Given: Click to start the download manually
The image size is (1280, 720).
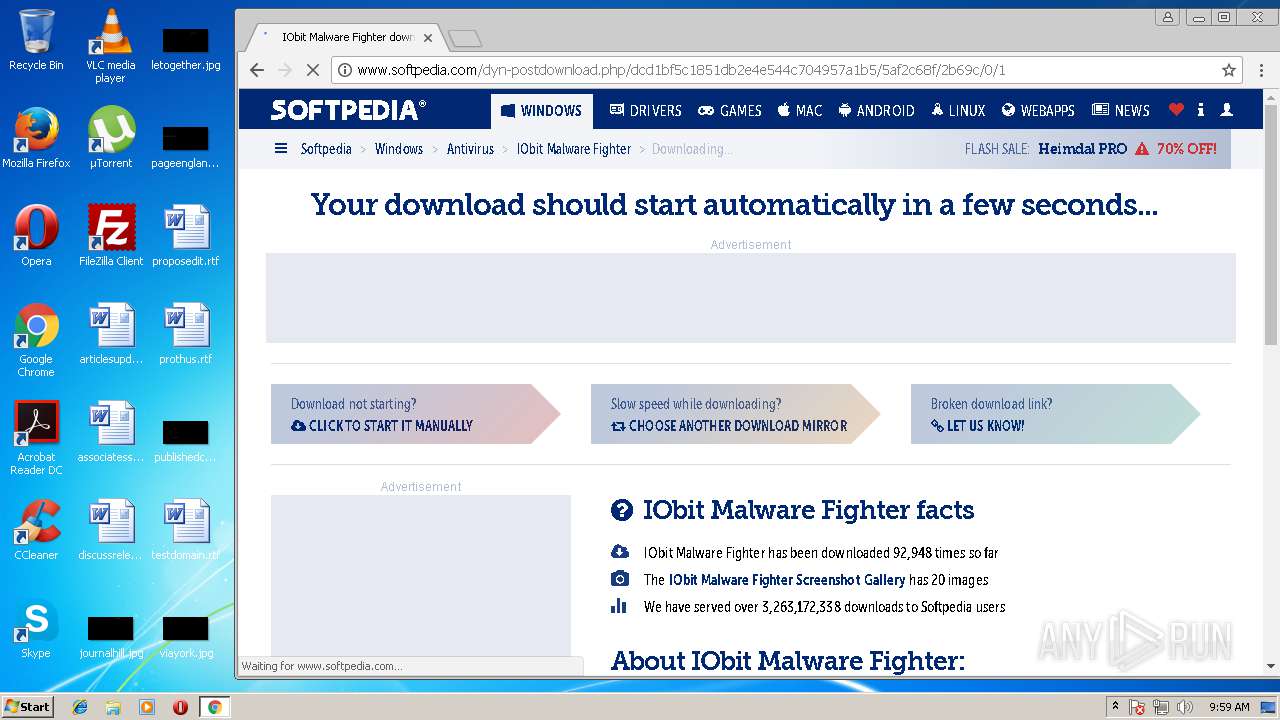Looking at the screenshot, I should 382,426.
